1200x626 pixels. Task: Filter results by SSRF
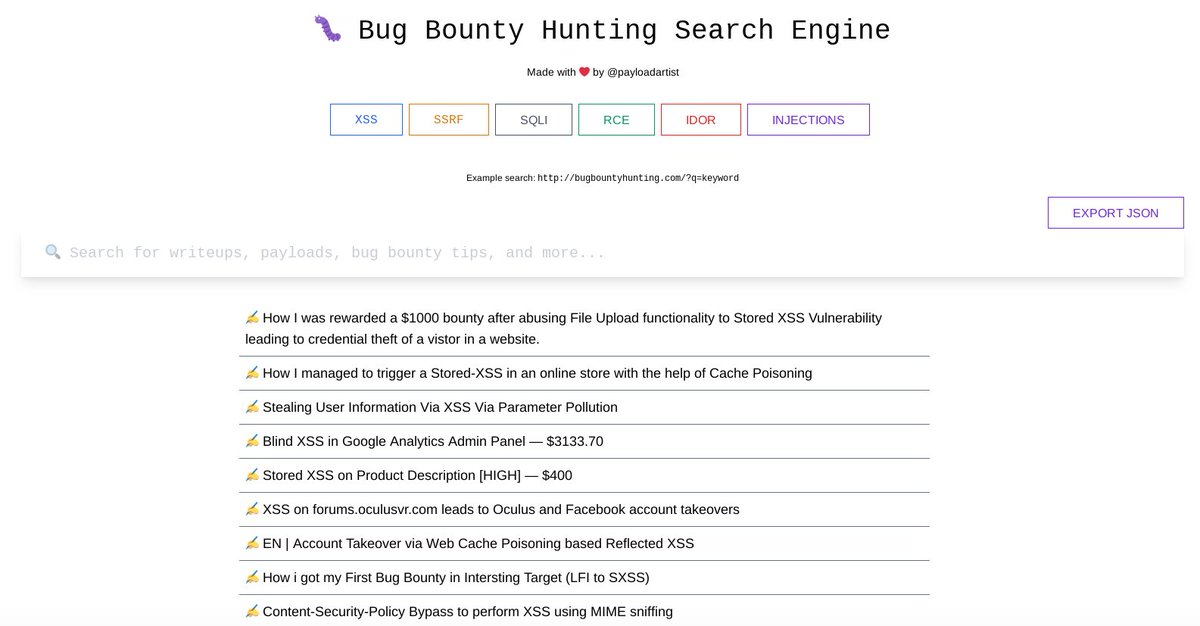pos(449,120)
